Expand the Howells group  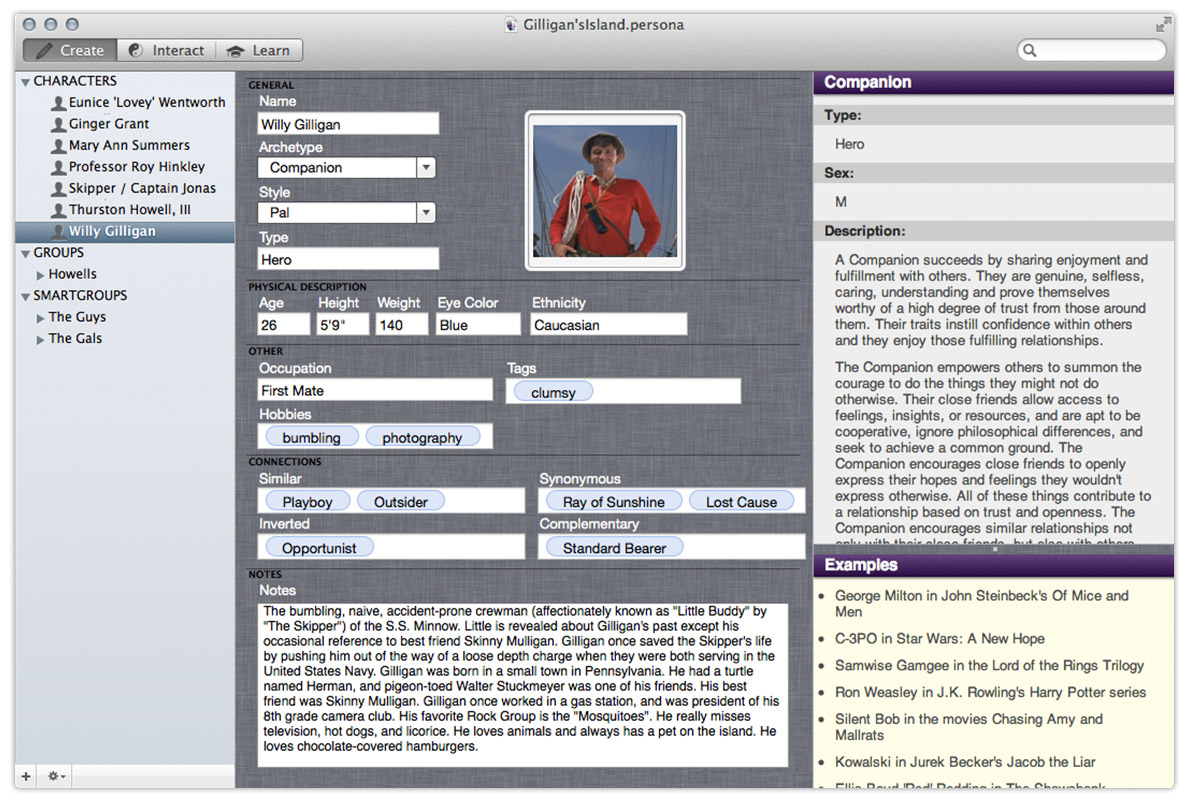coord(41,275)
